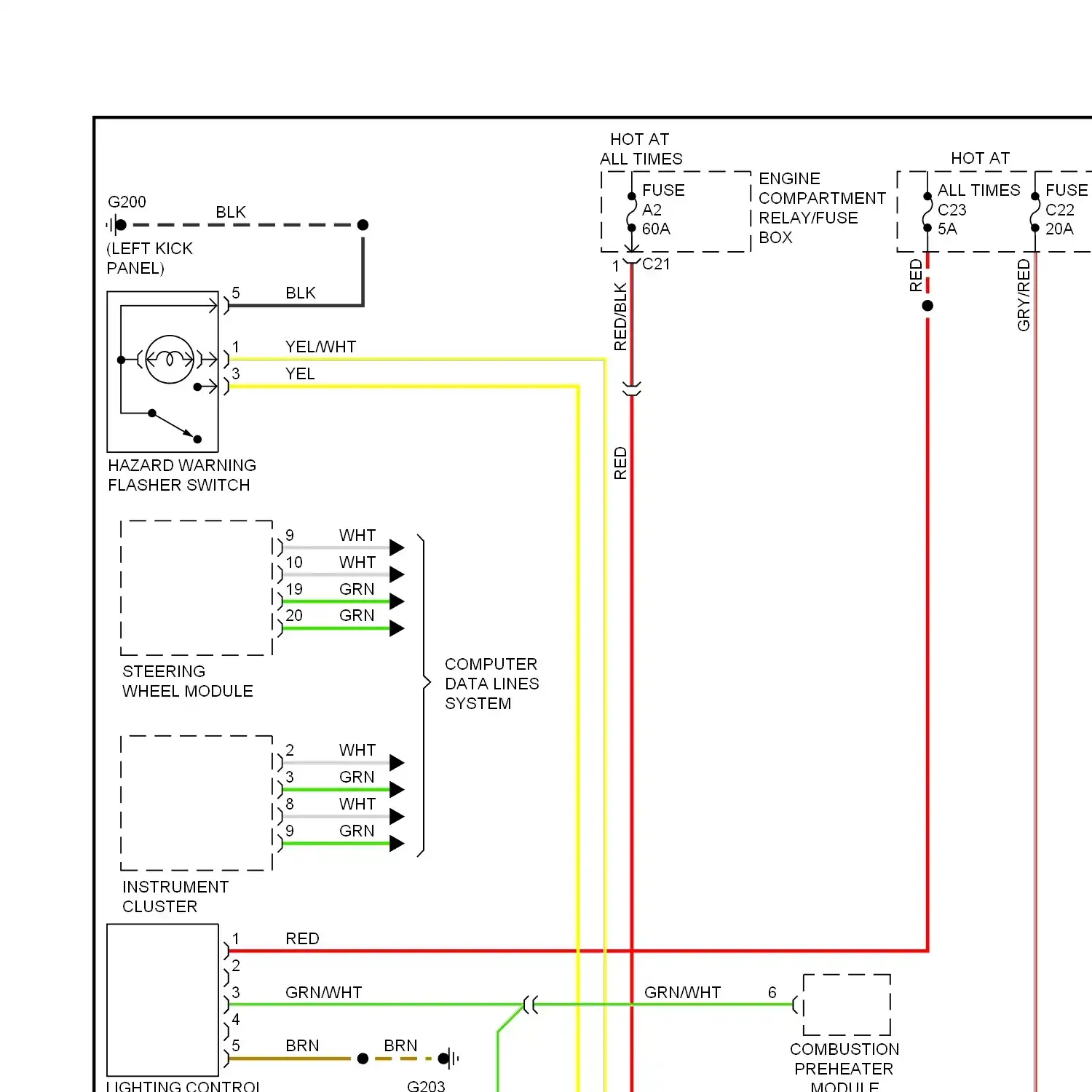The height and width of the screenshot is (1092, 1092).
Task: Select the YEL/WHT wire label
Action: (x=320, y=347)
